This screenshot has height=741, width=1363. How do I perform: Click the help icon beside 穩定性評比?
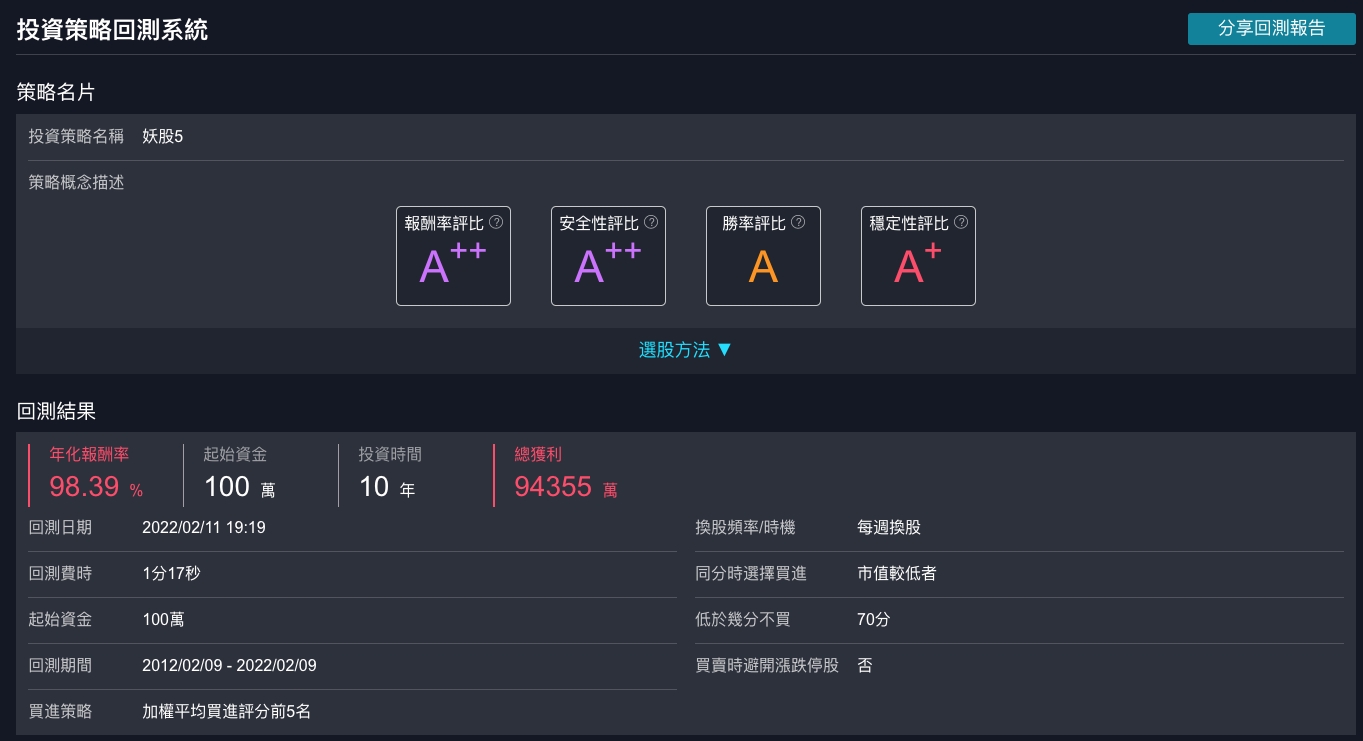[x=961, y=223]
